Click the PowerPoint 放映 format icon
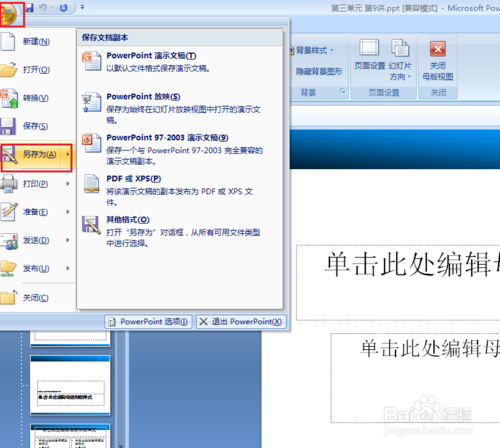 tap(92, 102)
